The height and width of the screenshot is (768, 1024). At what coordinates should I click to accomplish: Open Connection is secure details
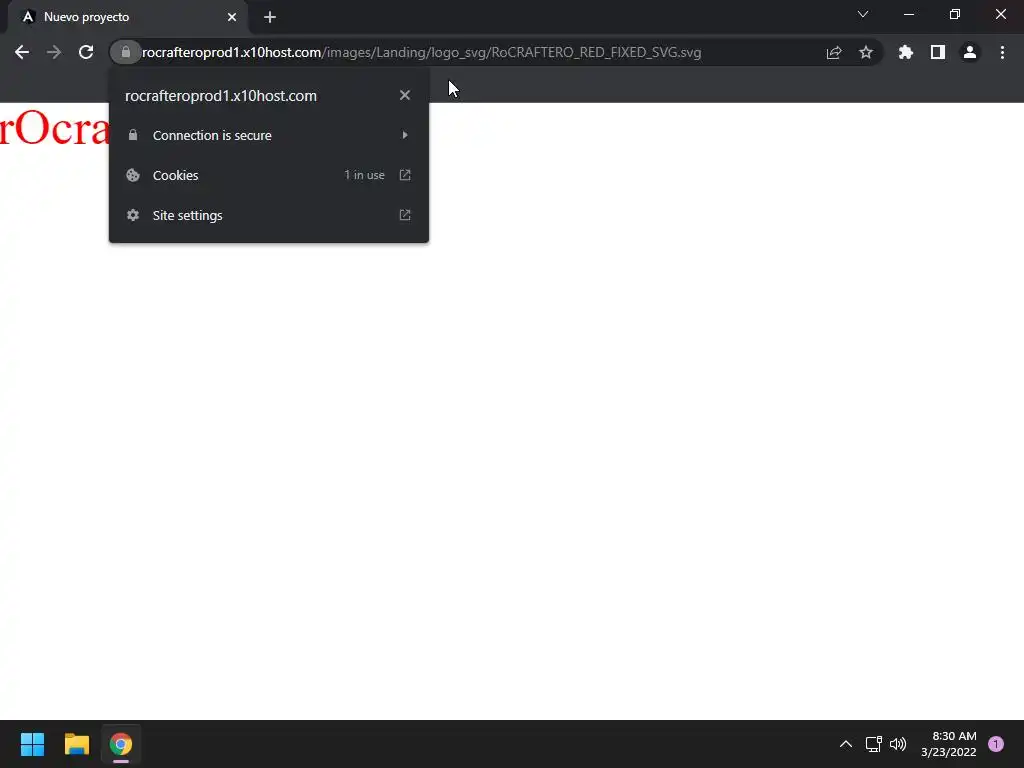click(x=268, y=135)
